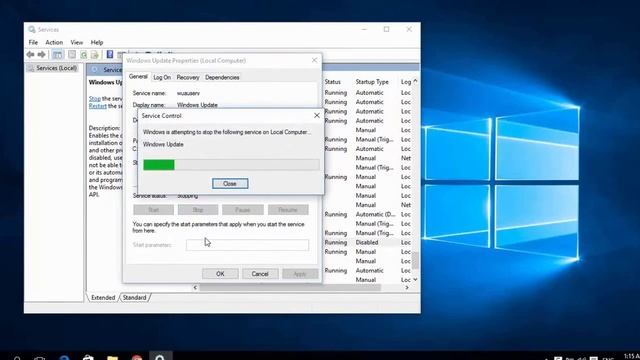640x360 pixels.
Task: Open File Explorer from the taskbar
Action: point(112,358)
